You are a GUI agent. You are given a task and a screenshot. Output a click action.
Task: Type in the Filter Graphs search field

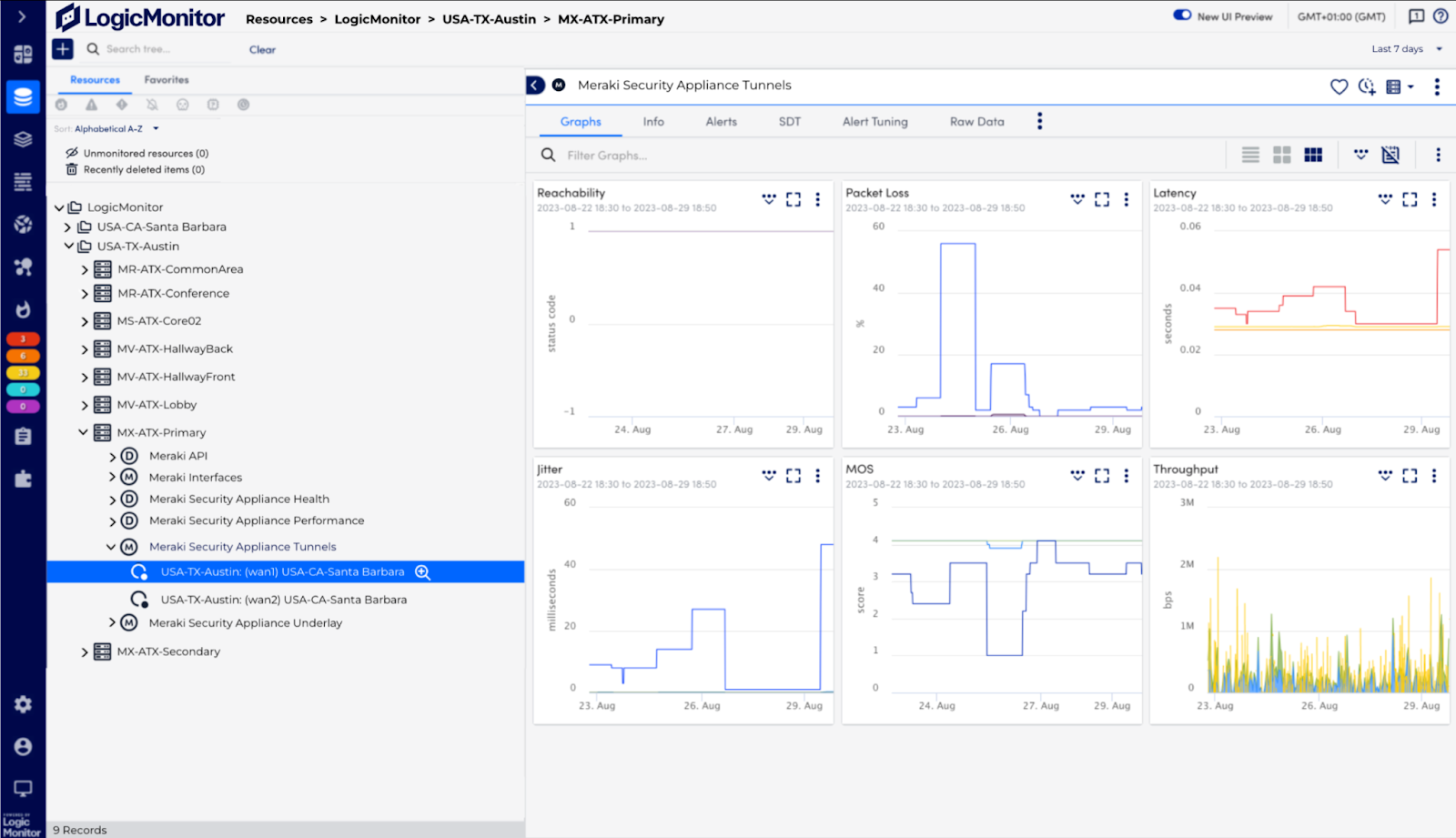(637, 155)
